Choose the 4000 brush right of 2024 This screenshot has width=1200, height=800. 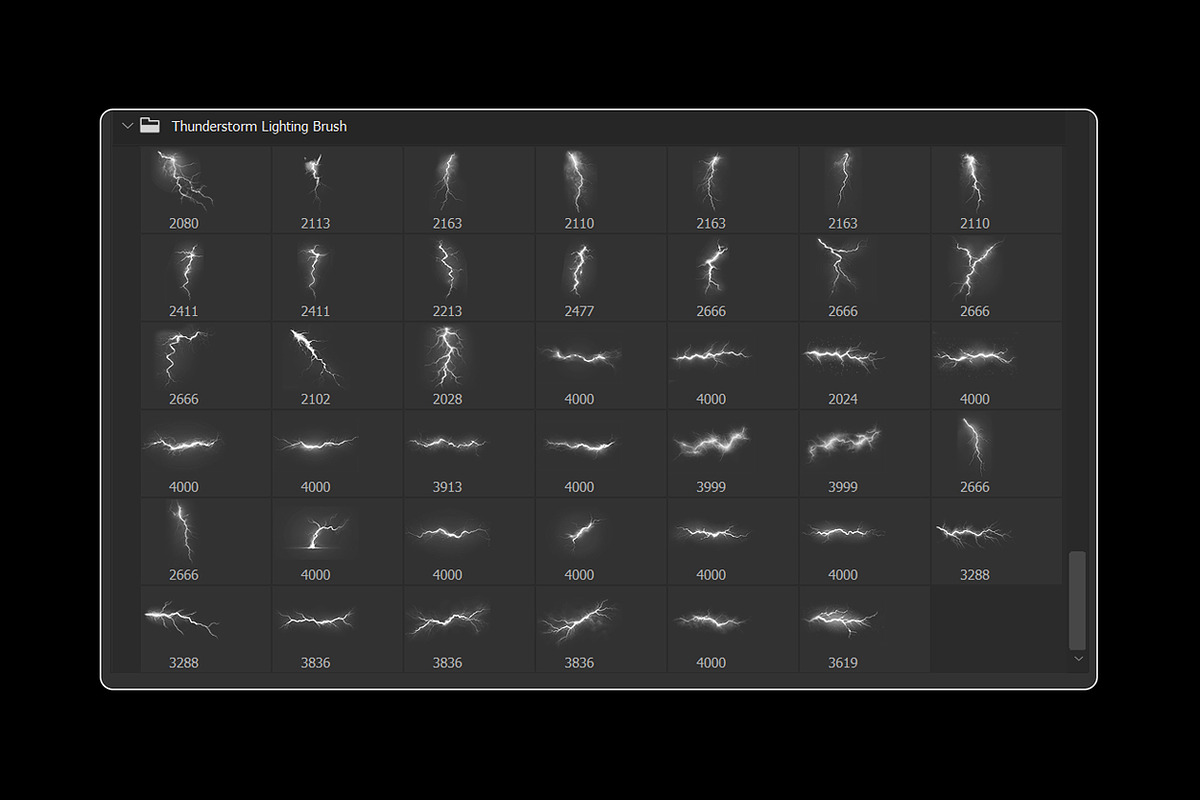coord(996,366)
